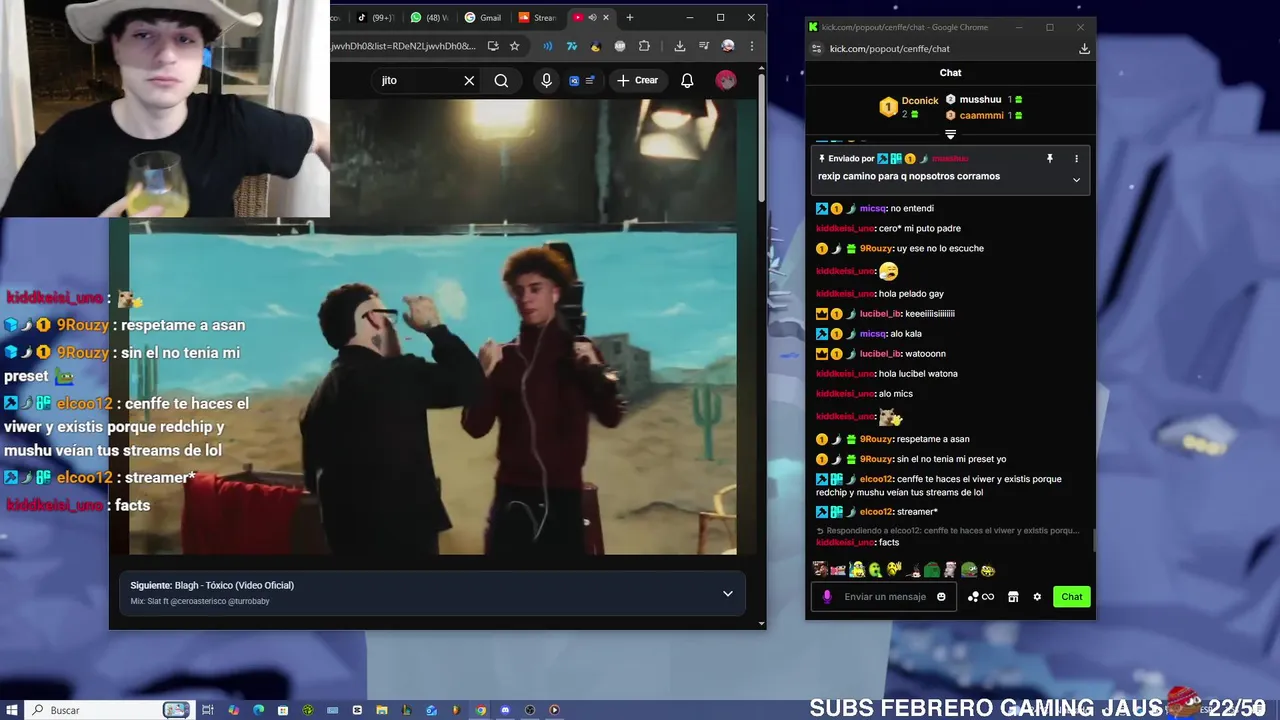This screenshot has width=1280, height=720.
Task: Open Microsoft Edge from the taskbar
Action: click(258, 710)
